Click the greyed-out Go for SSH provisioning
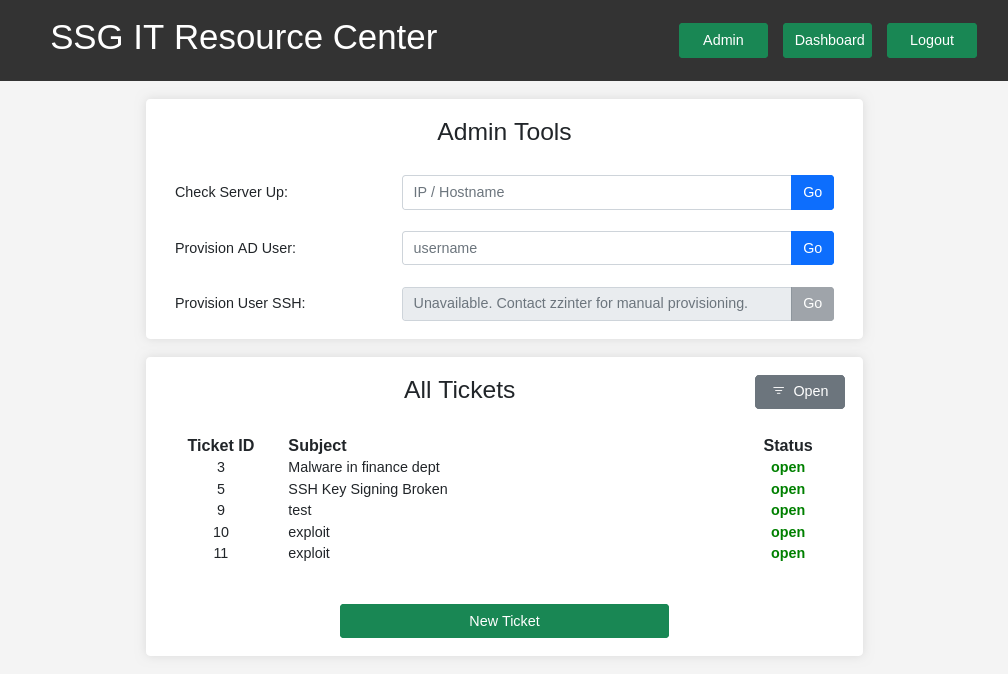Screen dimensions: 1008x674 [x=812, y=303]
